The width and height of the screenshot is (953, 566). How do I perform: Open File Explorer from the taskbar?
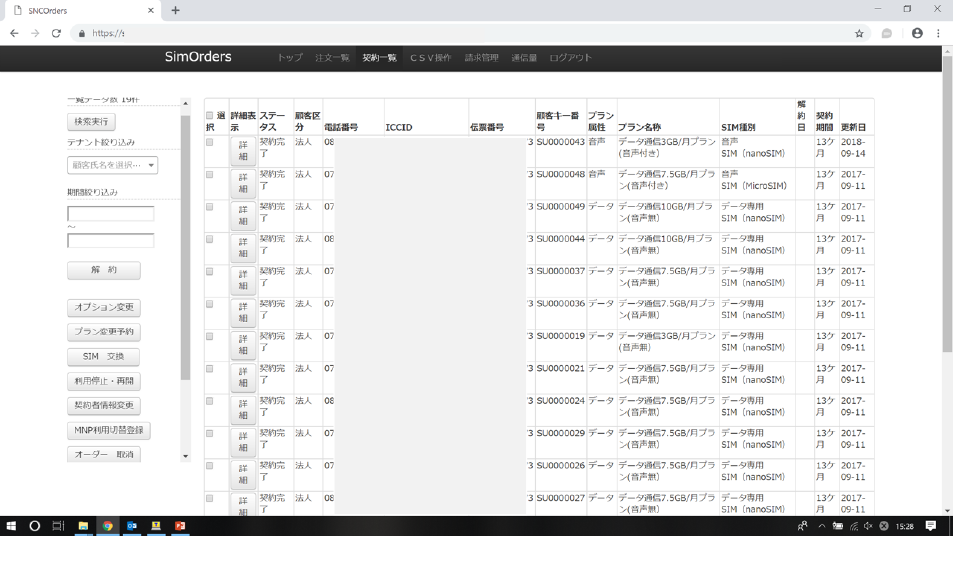83,526
